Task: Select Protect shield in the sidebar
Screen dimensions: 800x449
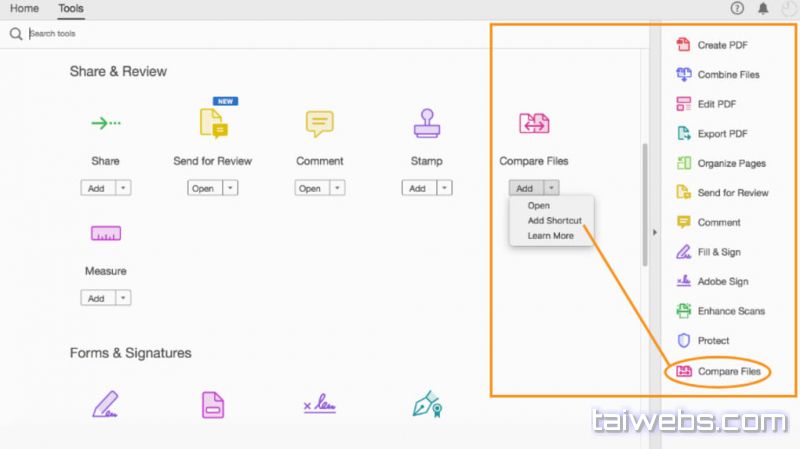Action: (712, 341)
